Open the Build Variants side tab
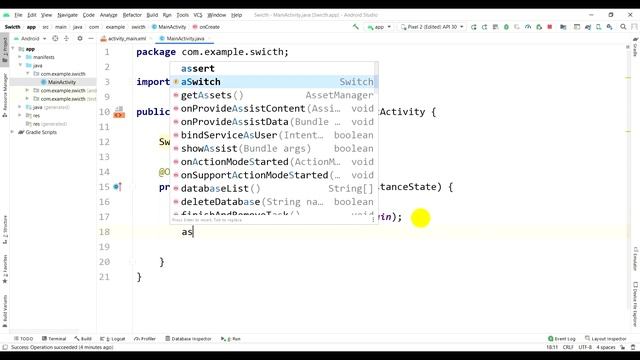This screenshot has height=360, width=640. [5, 310]
